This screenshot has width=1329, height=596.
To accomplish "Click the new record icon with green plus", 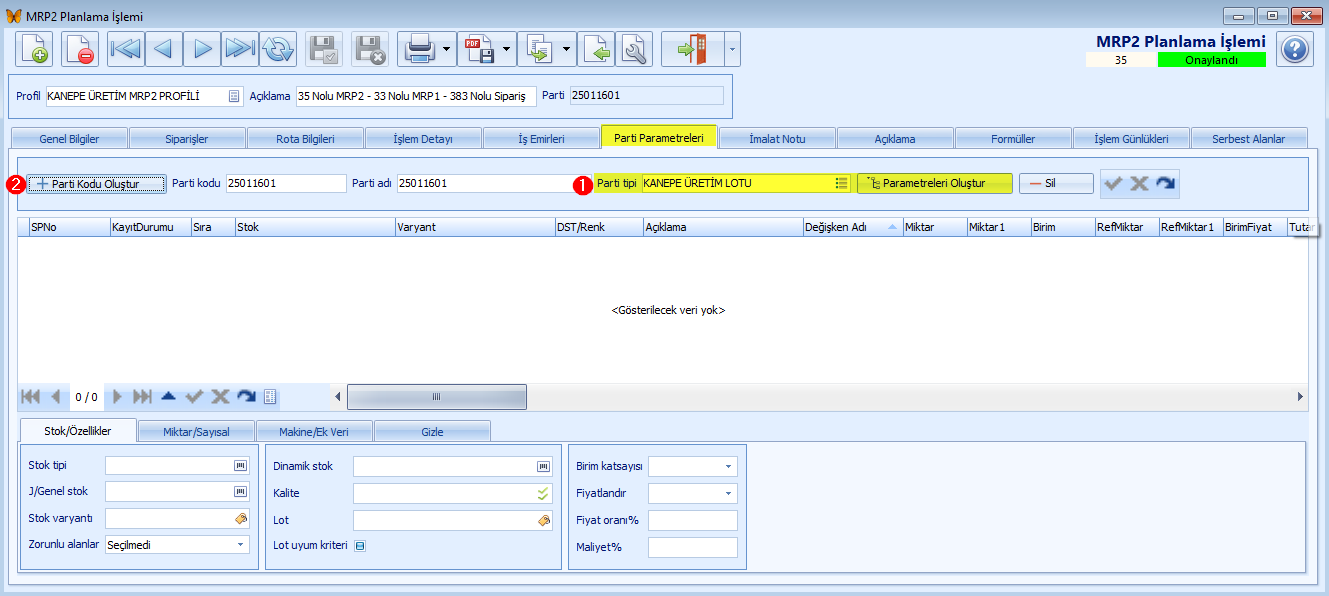I will [34, 49].
